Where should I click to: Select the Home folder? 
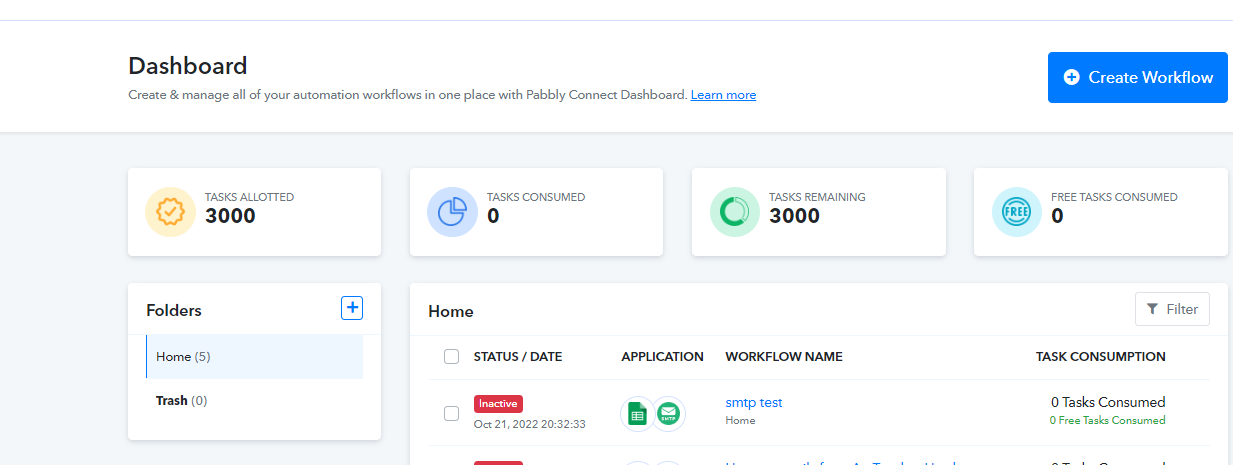pos(254,357)
